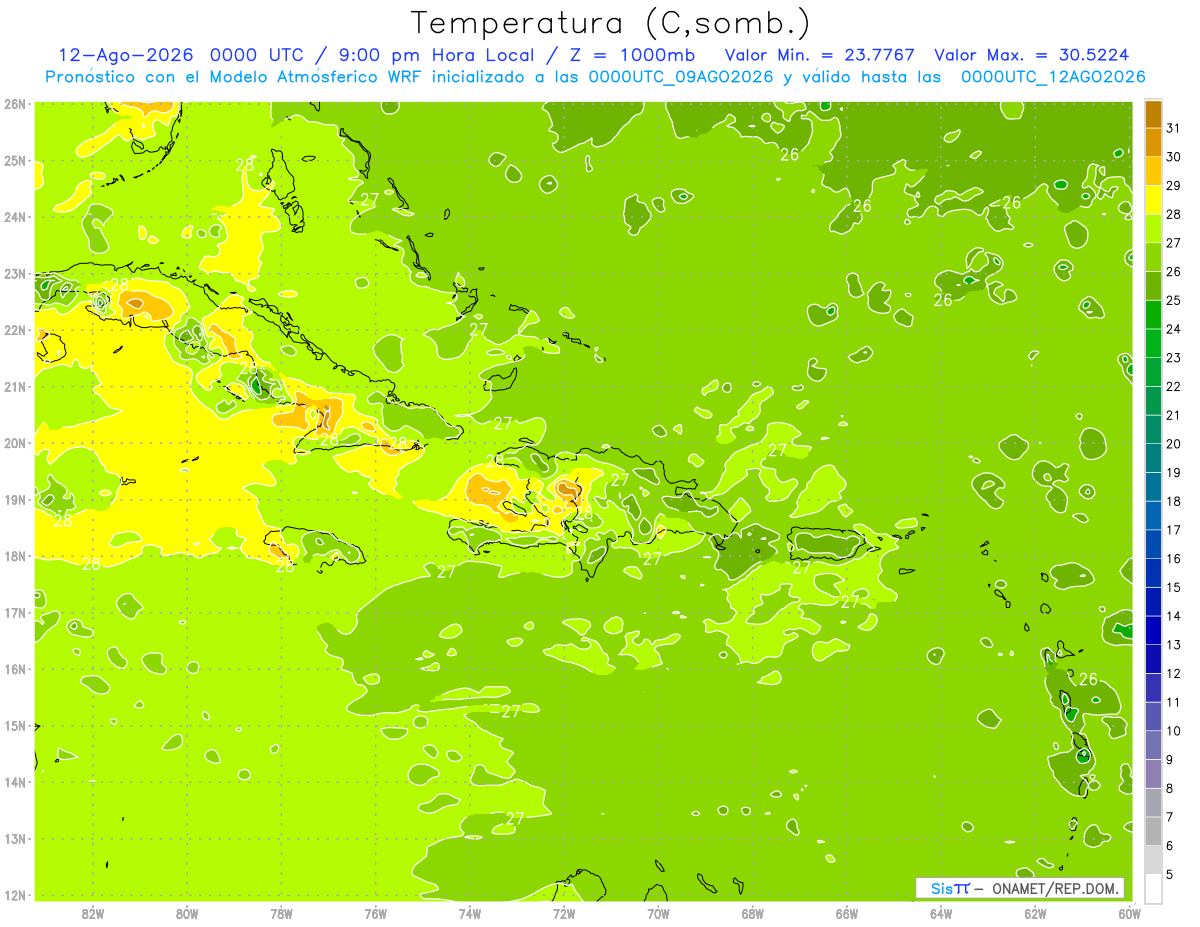Click the colorbar legend label '5'
Image resolution: width=1200 pixels, height=927 pixels.
(1169, 874)
